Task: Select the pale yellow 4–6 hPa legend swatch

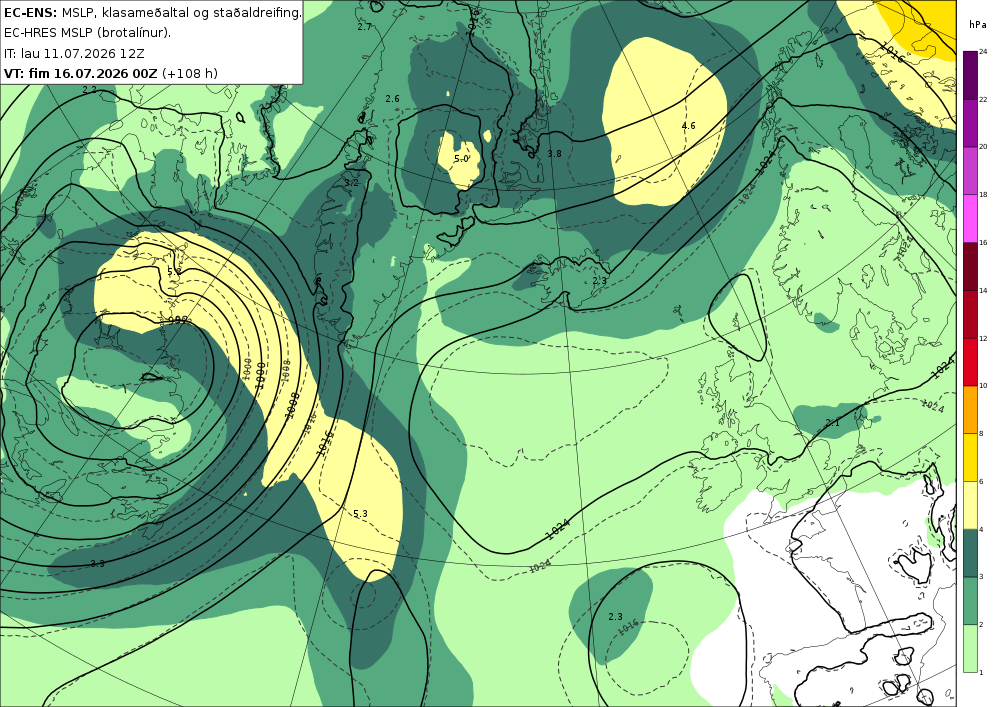Action: coord(970,505)
